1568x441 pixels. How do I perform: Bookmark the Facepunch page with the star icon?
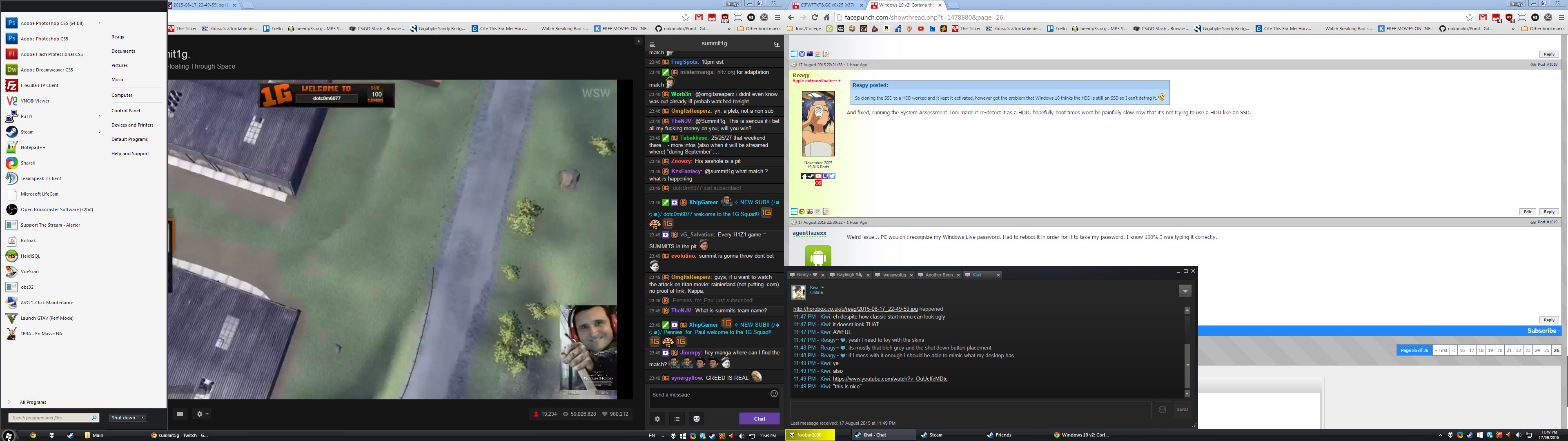tap(1470, 18)
